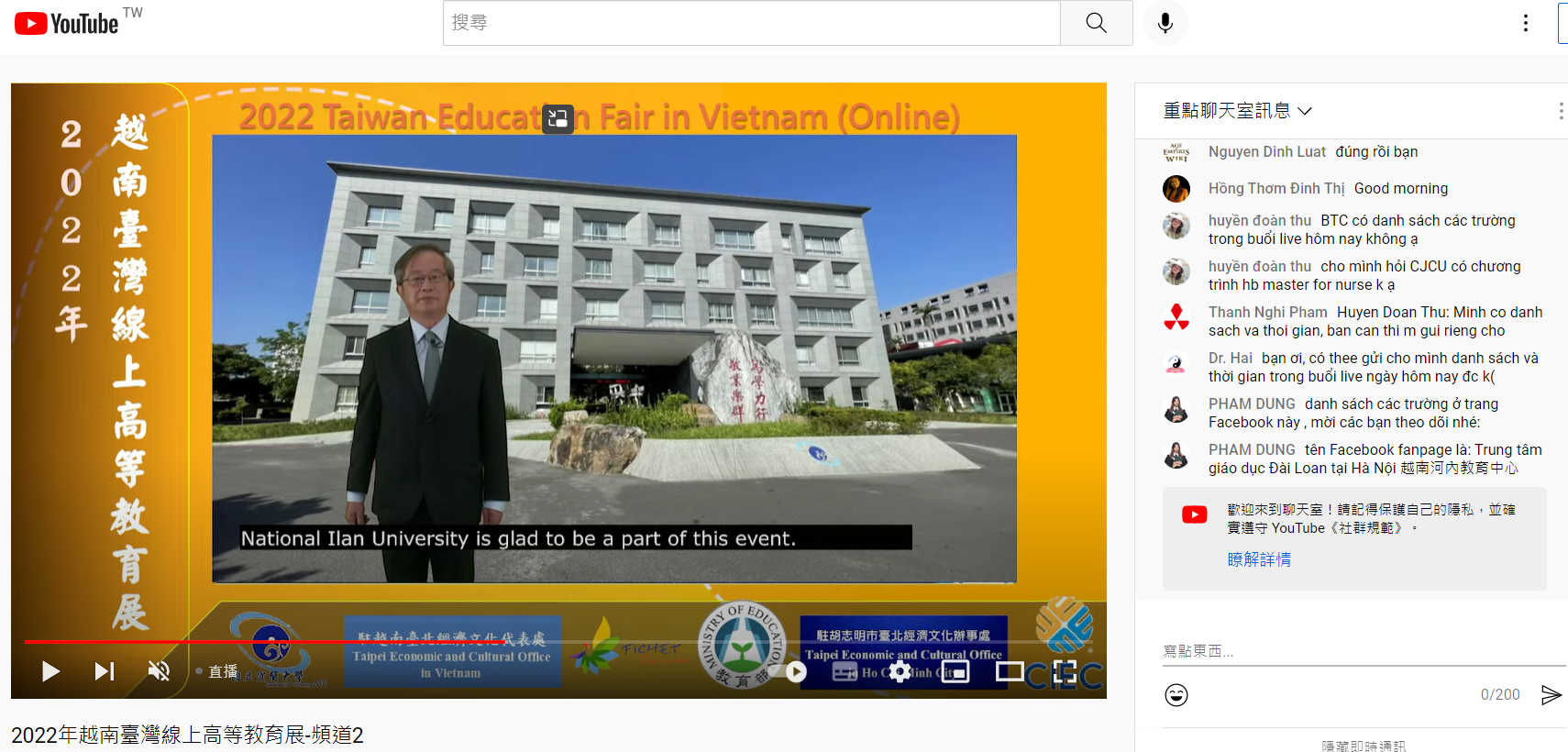Click Hồng Thơm Đinh Thị's avatar

click(1176, 189)
